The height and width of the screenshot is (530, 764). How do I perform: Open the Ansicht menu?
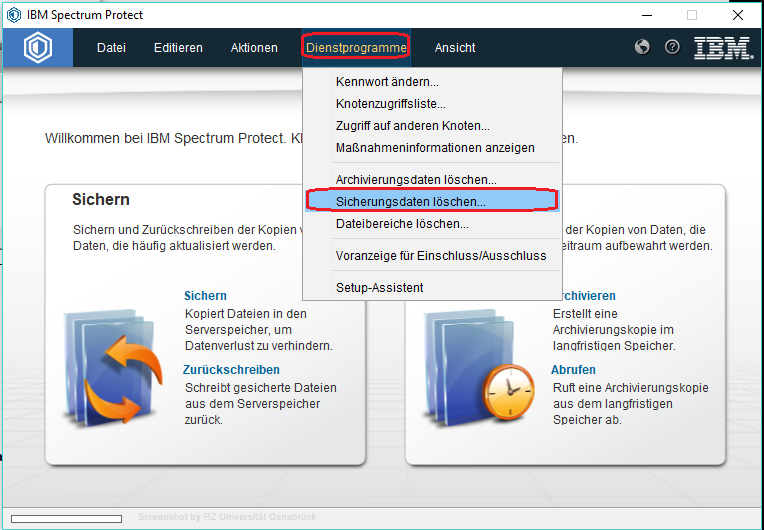[455, 48]
